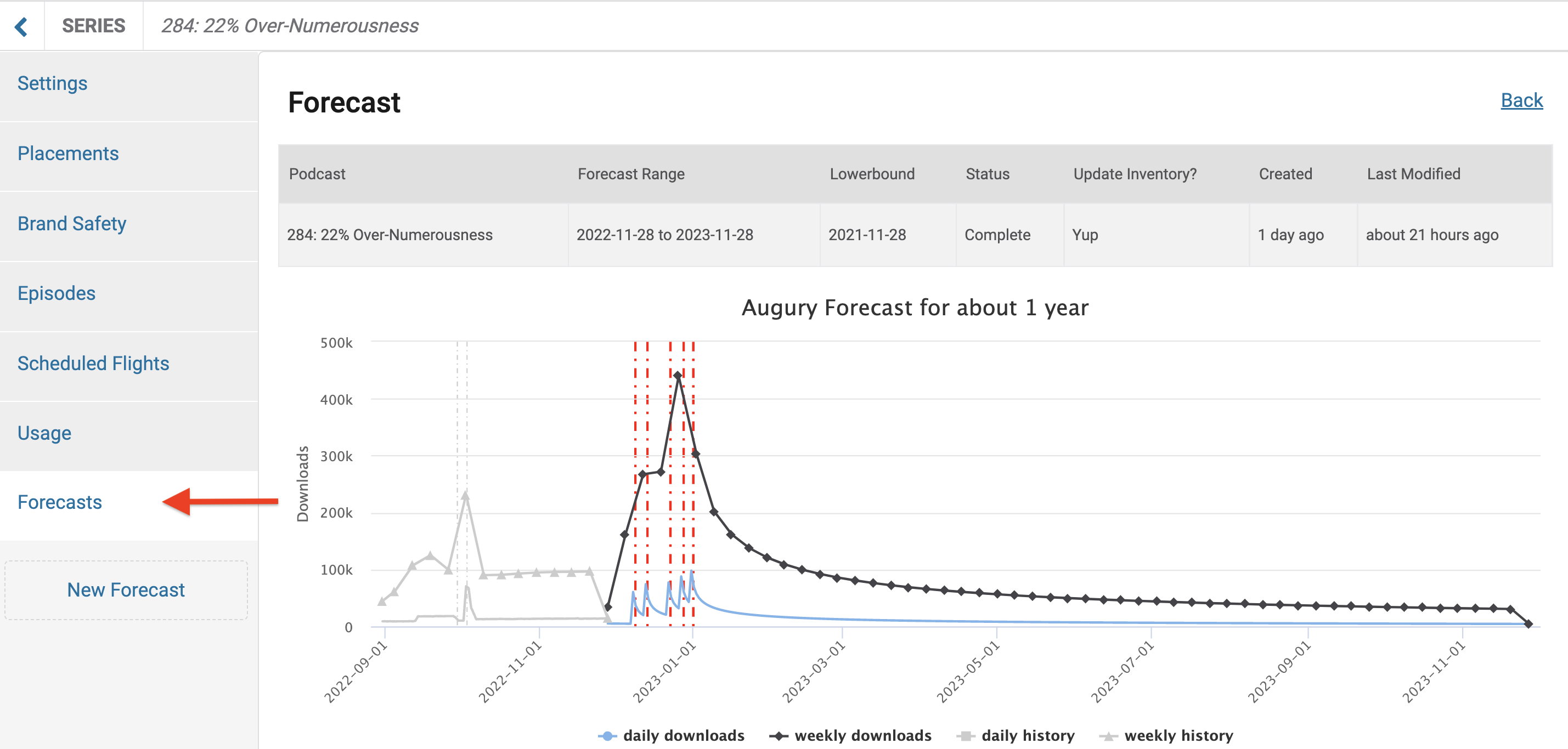Select the weekly downloads diamond legend icon

780,735
